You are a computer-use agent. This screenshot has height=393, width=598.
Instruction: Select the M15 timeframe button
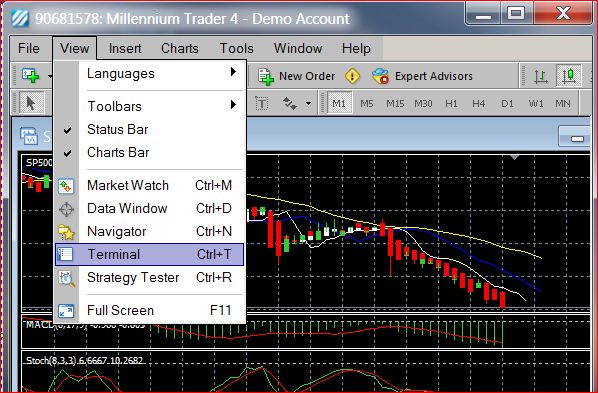[395, 103]
